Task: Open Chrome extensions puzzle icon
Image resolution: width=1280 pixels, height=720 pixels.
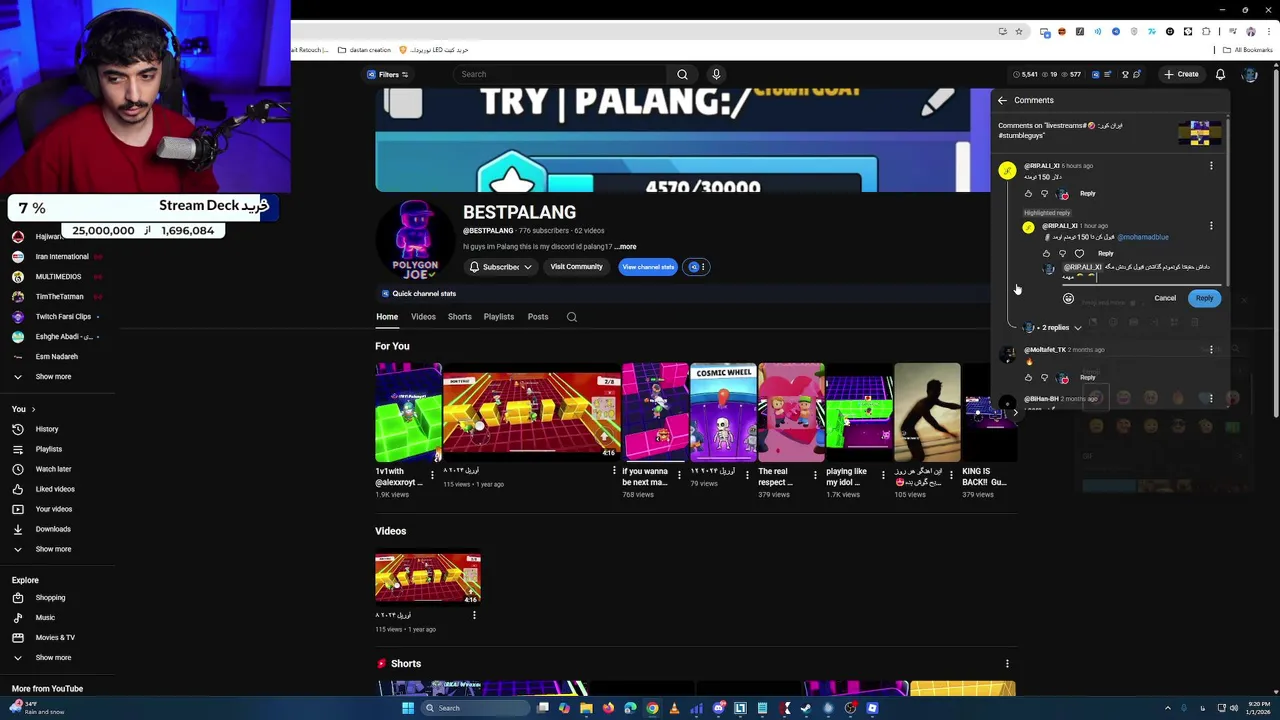Action: [x=1206, y=31]
